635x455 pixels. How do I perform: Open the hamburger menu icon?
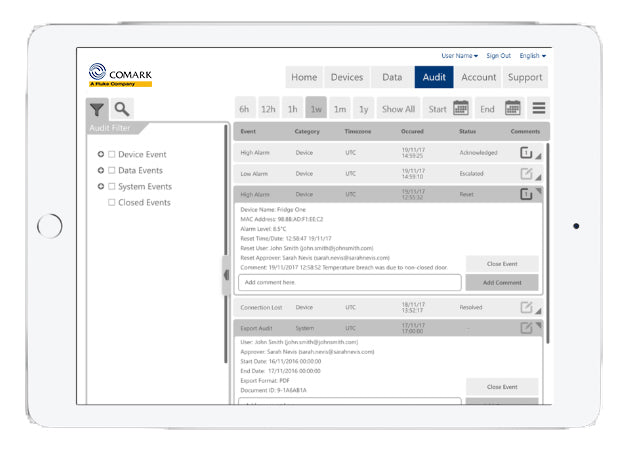[x=538, y=108]
